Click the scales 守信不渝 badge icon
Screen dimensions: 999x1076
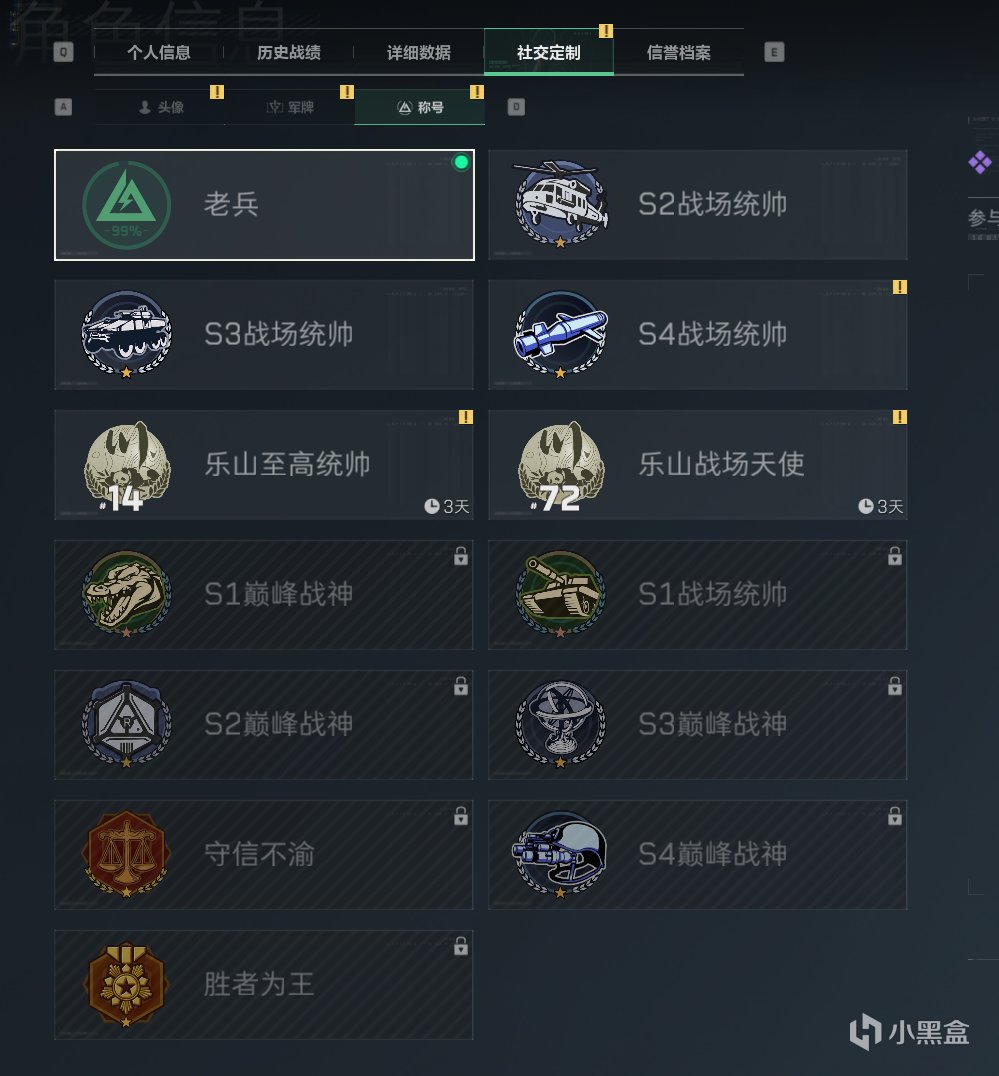[126, 854]
